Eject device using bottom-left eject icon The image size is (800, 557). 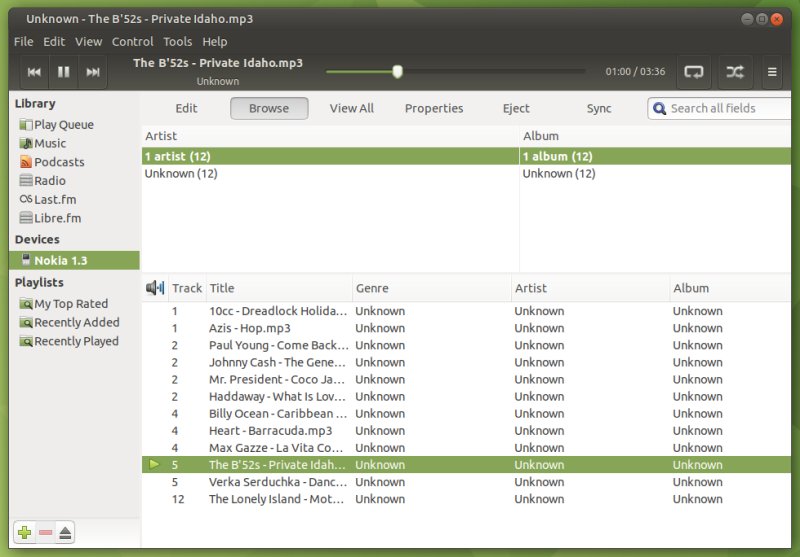tap(65, 533)
